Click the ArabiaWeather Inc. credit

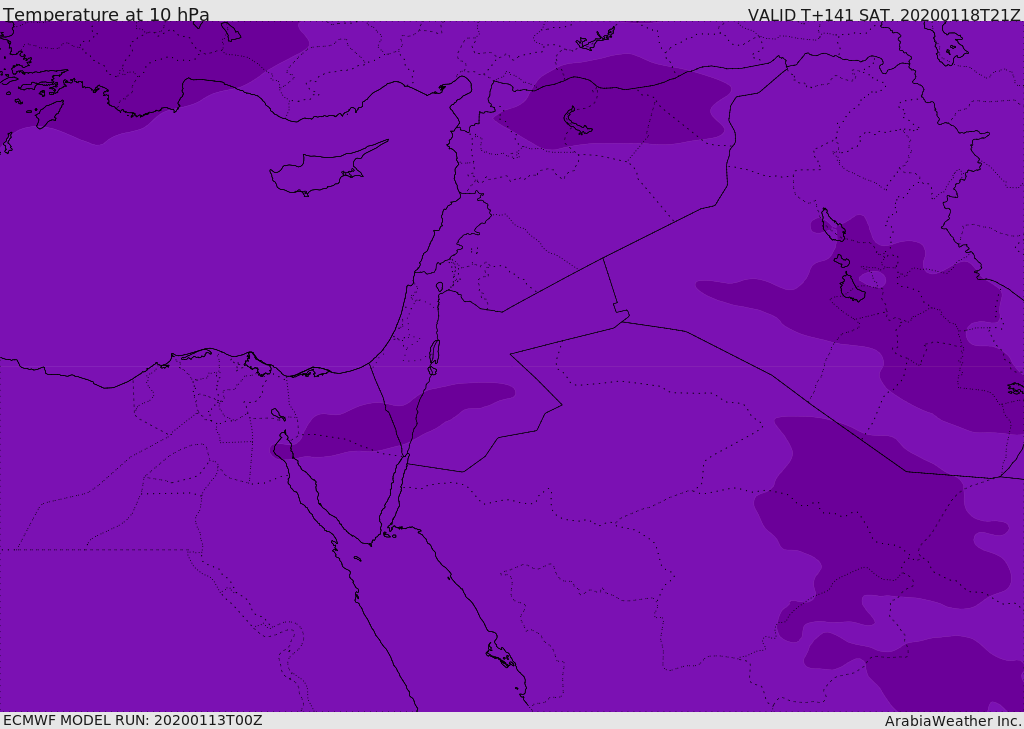[x=953, y=721]
